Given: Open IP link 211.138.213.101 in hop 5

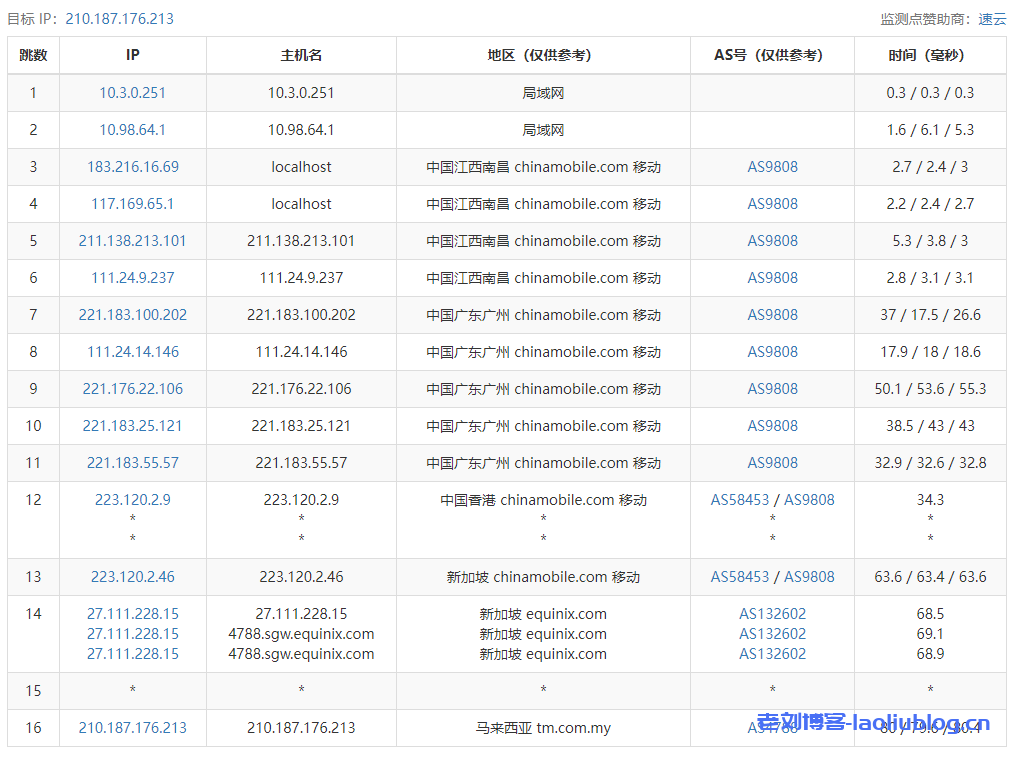Looking at the screenshot, I should [x=132, y=241].
